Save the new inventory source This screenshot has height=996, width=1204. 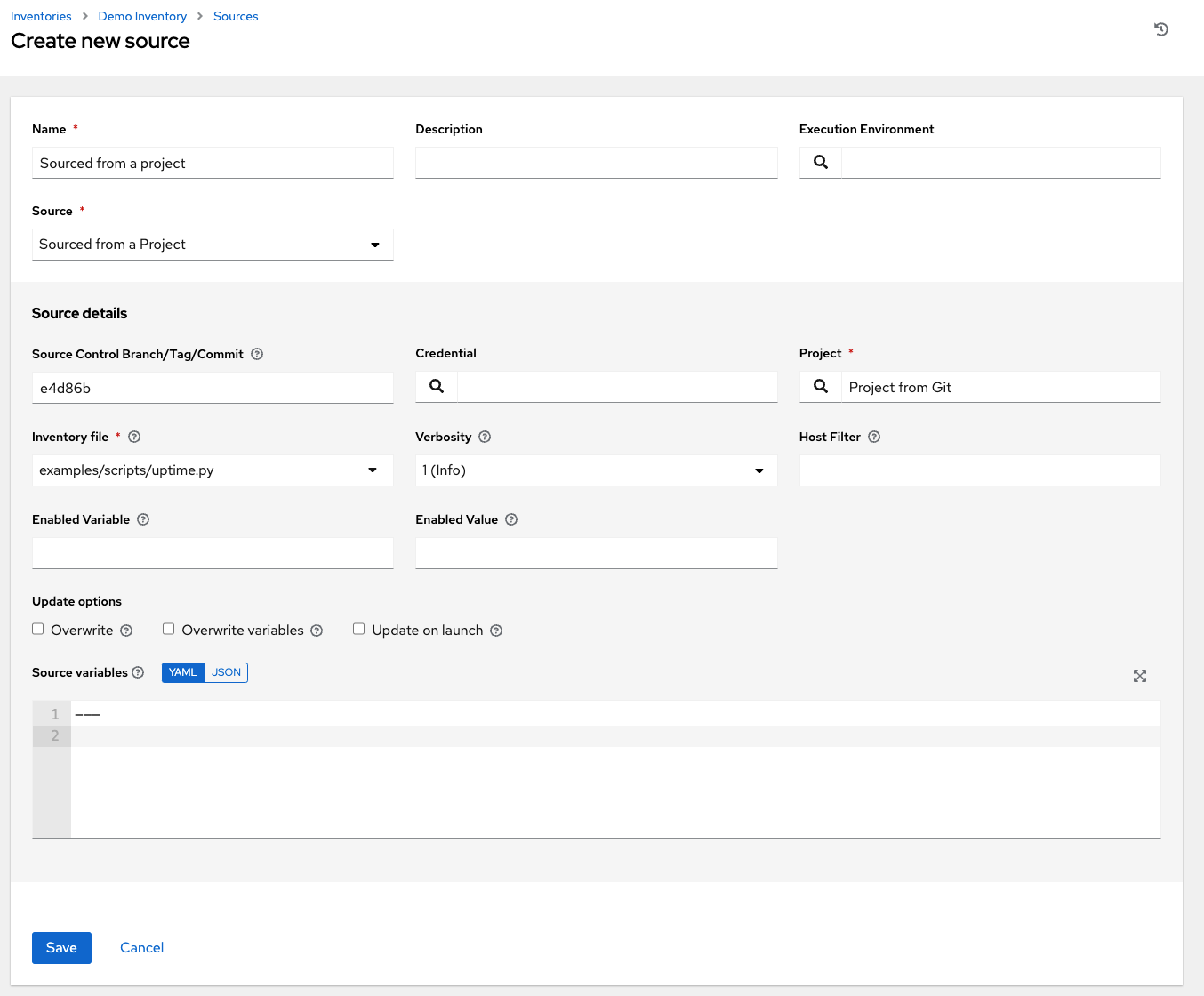tap(61, 947)
